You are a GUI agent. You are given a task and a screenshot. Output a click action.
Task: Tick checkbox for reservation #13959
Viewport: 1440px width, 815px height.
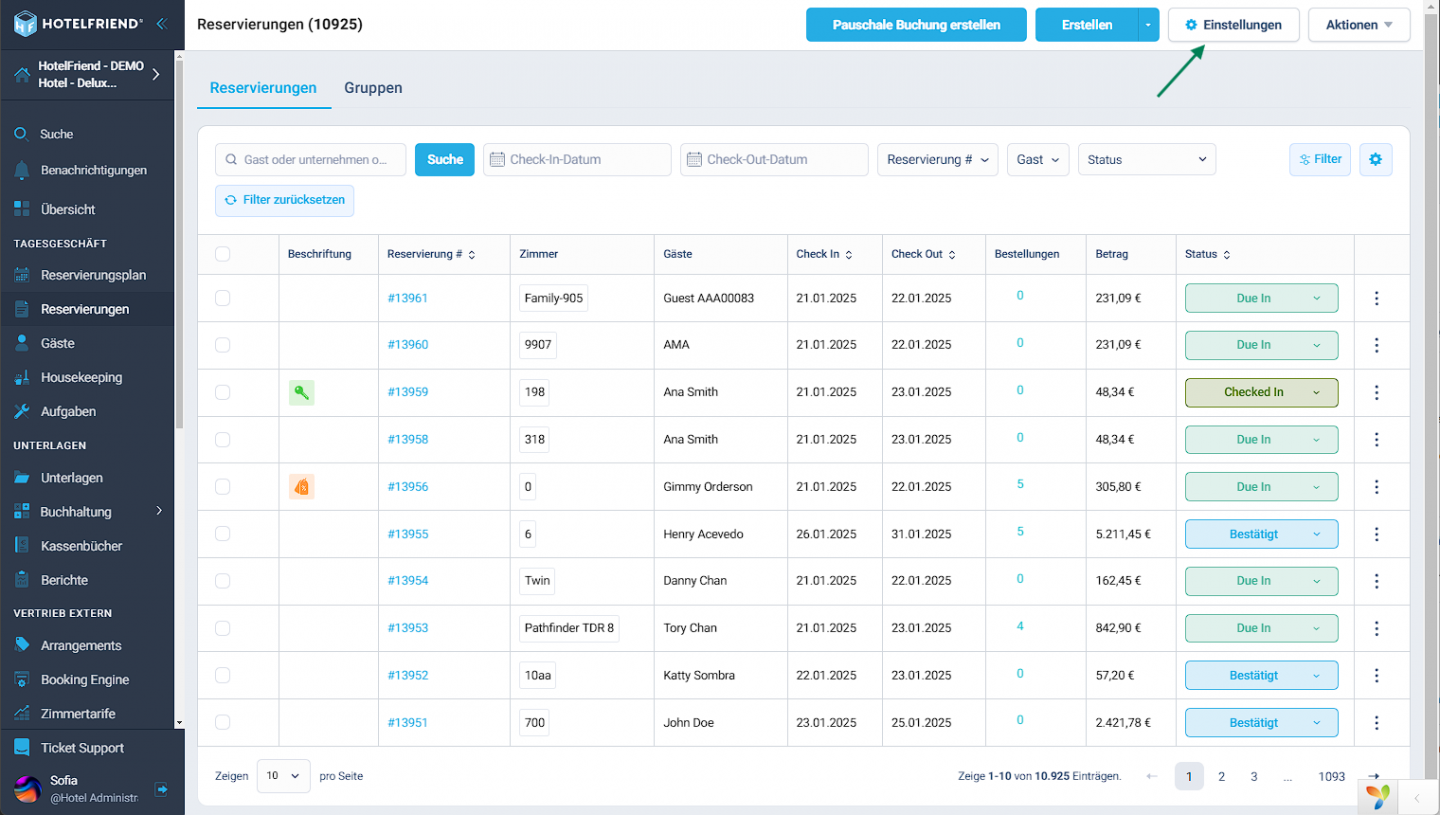222,392
